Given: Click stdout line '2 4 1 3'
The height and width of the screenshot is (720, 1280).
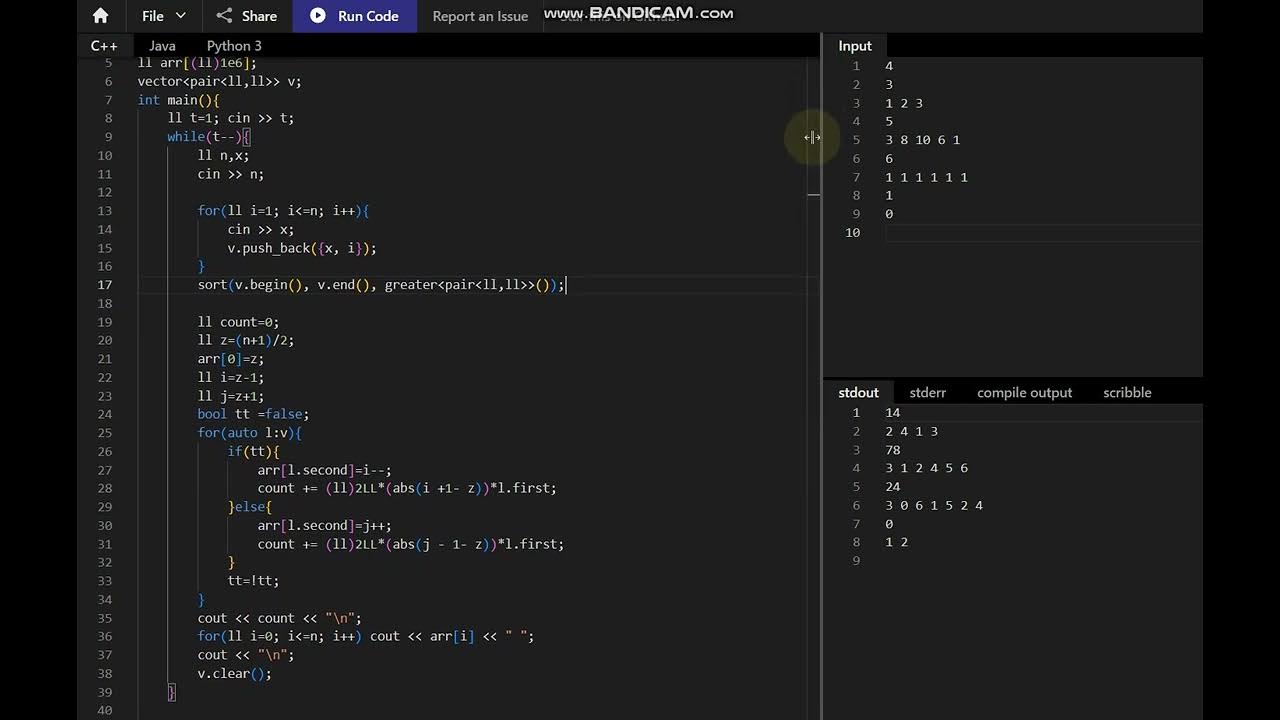Looking at the screenshot, I should 911,431.
